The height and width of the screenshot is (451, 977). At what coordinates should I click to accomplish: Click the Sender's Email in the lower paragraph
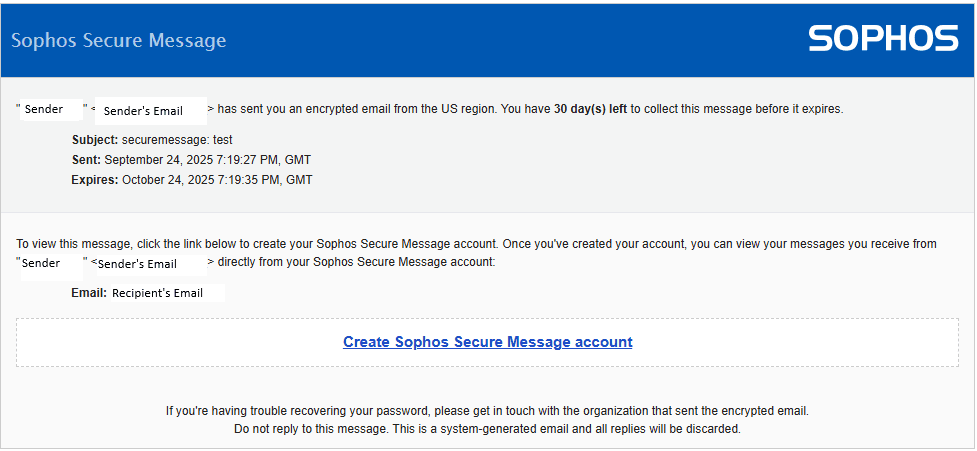coord(140,264)
